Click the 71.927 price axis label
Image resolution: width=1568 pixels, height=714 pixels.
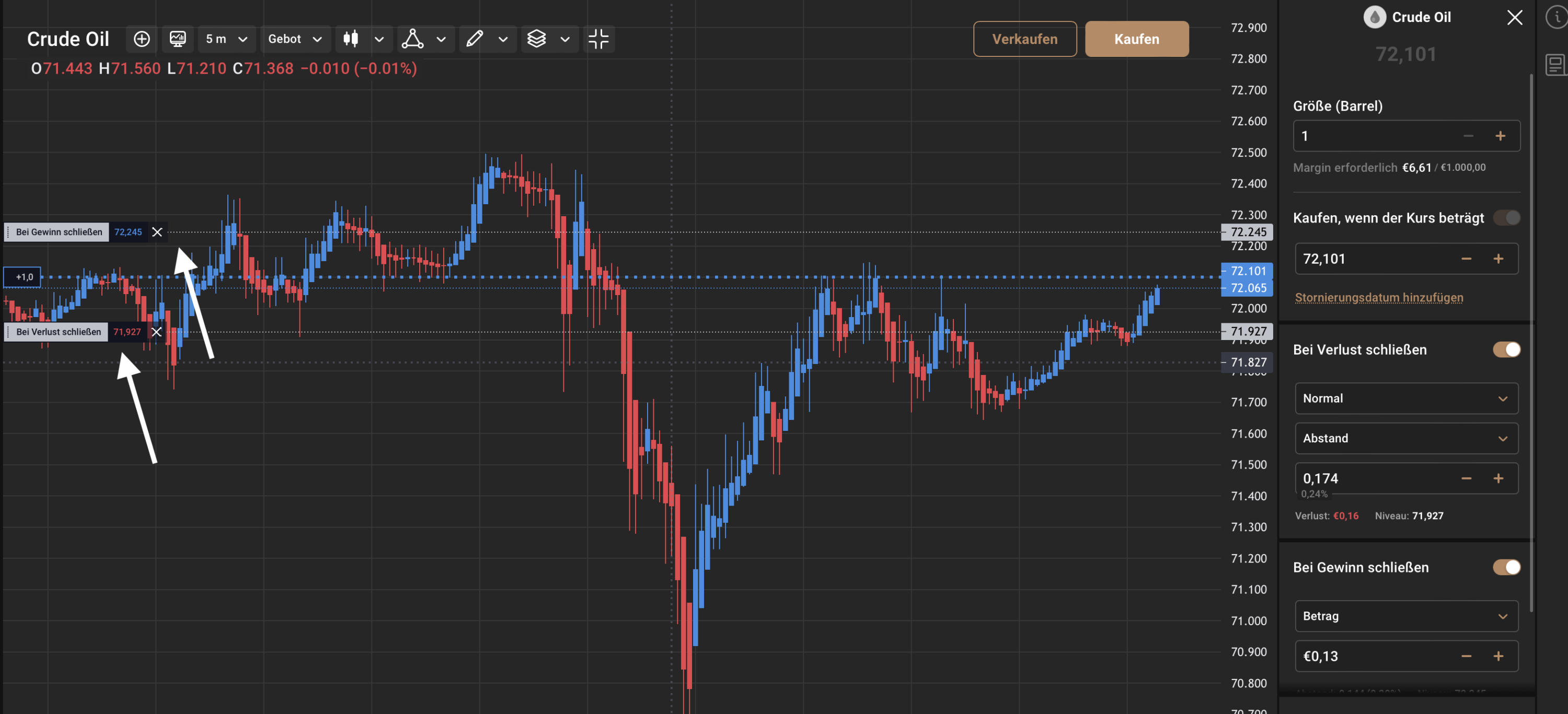point(1247,332)
